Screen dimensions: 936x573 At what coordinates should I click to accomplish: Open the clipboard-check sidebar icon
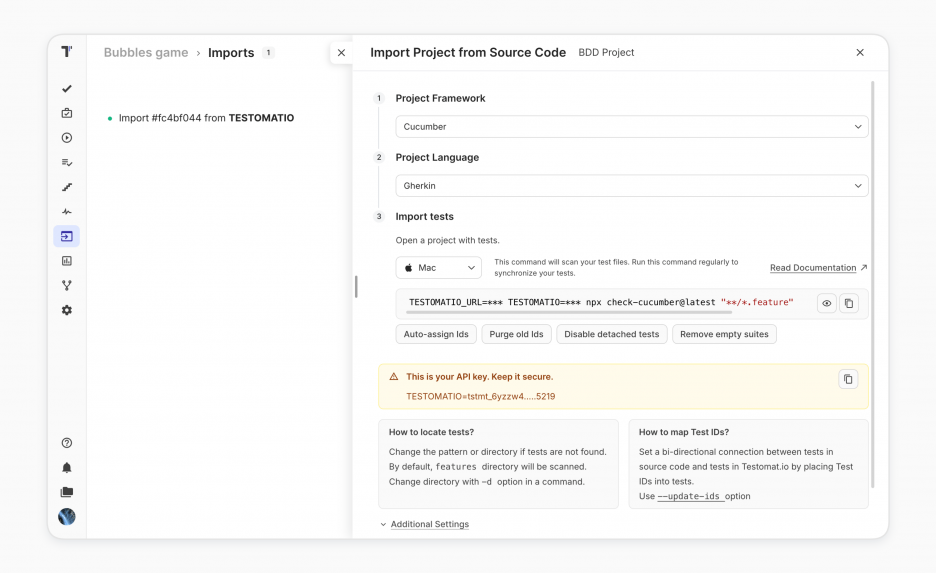pos(67,113)
